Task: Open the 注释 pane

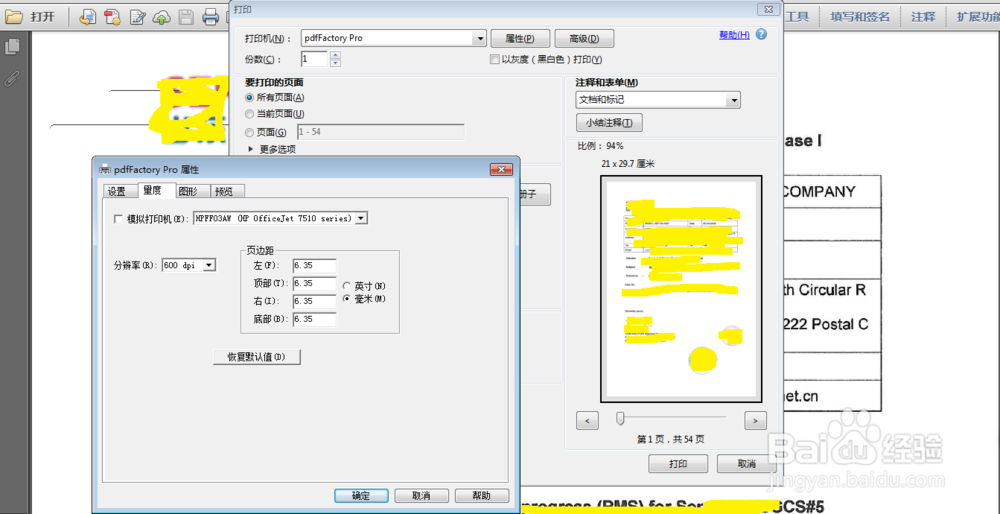Action: pos(923,17)
